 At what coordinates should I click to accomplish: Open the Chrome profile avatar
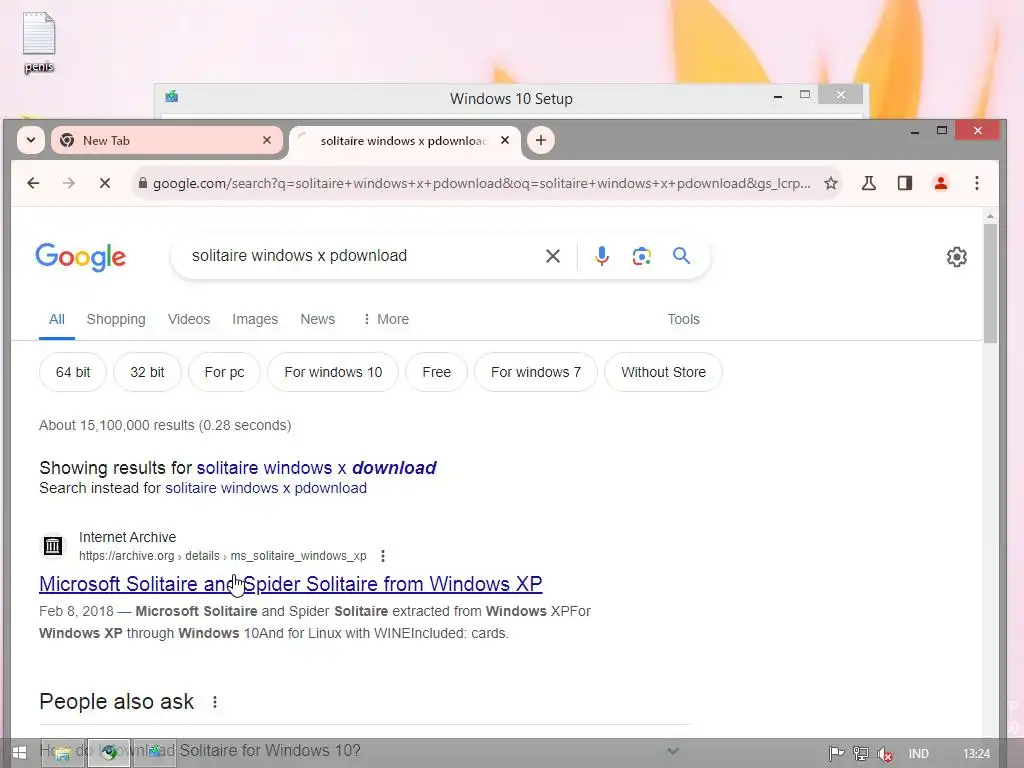[x=940, y=184]
